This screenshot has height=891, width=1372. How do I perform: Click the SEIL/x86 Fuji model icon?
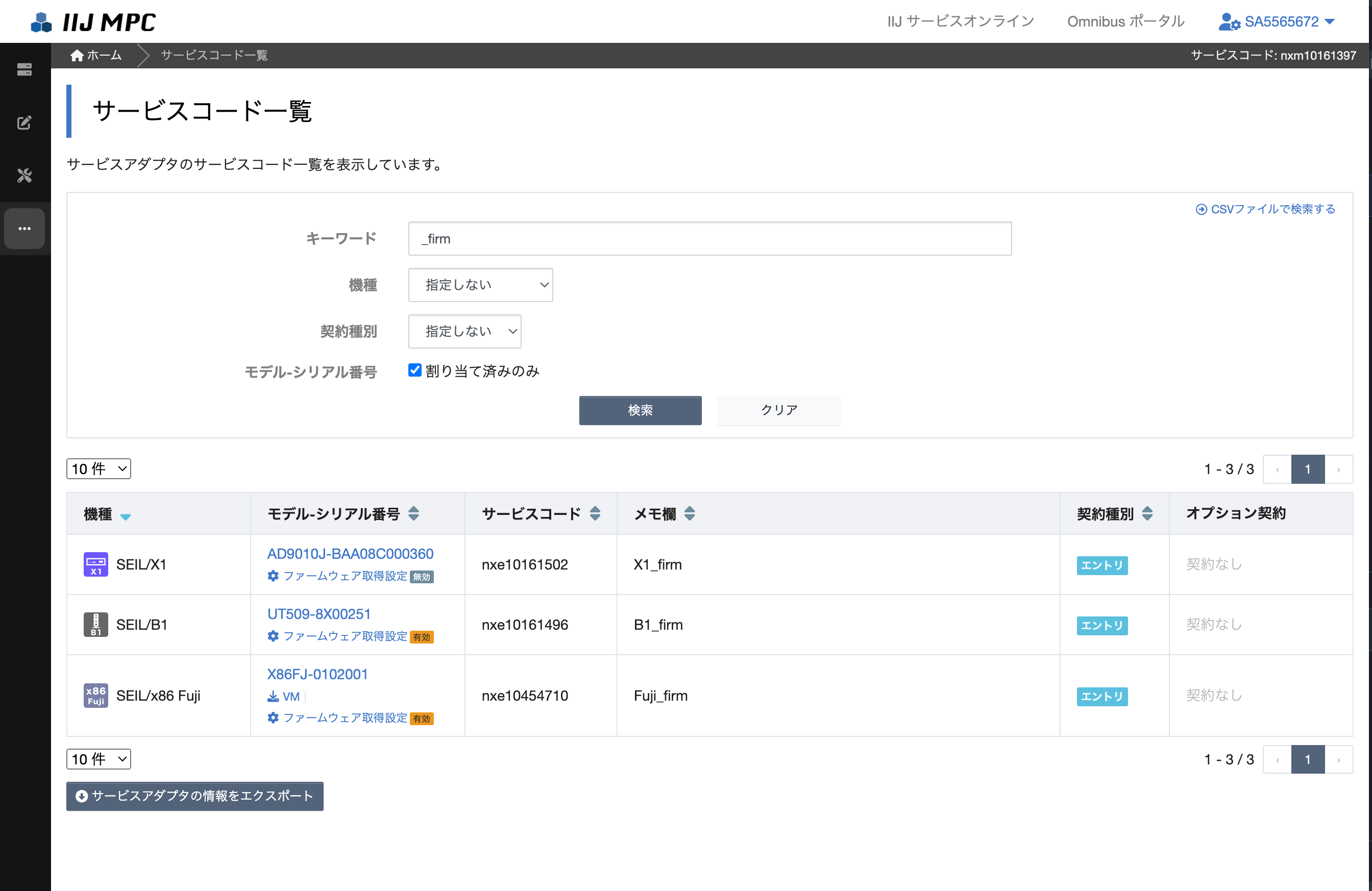point(95,696)
